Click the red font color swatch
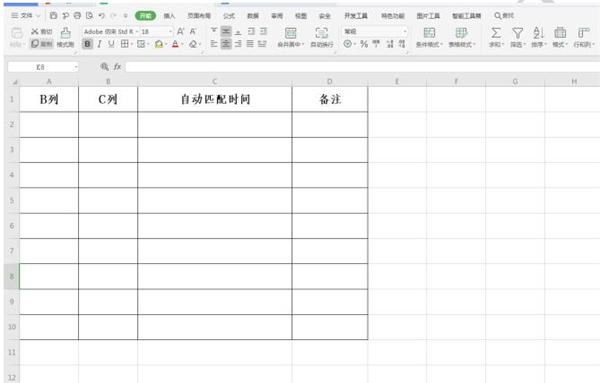Screen dimensions: 600x383 [x=175, y=44]
